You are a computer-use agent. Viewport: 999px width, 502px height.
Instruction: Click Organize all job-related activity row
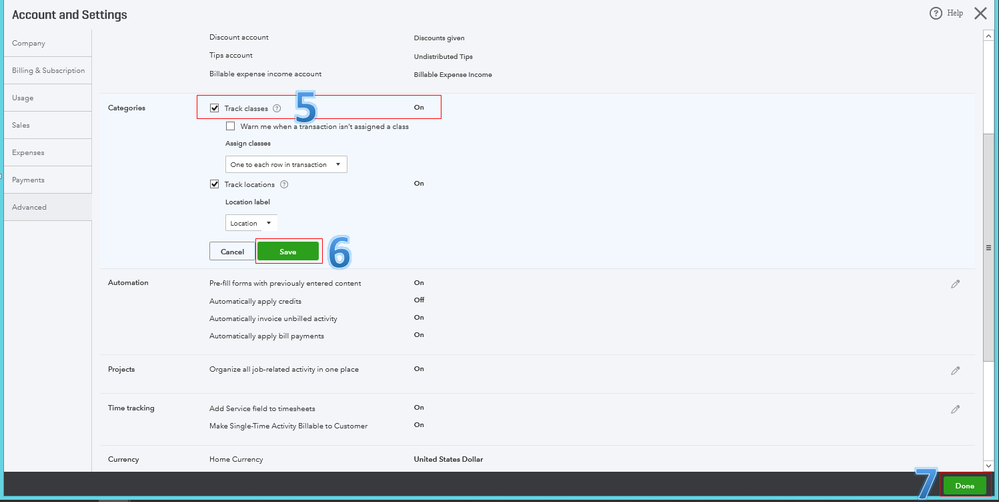(x=284, y=369)
